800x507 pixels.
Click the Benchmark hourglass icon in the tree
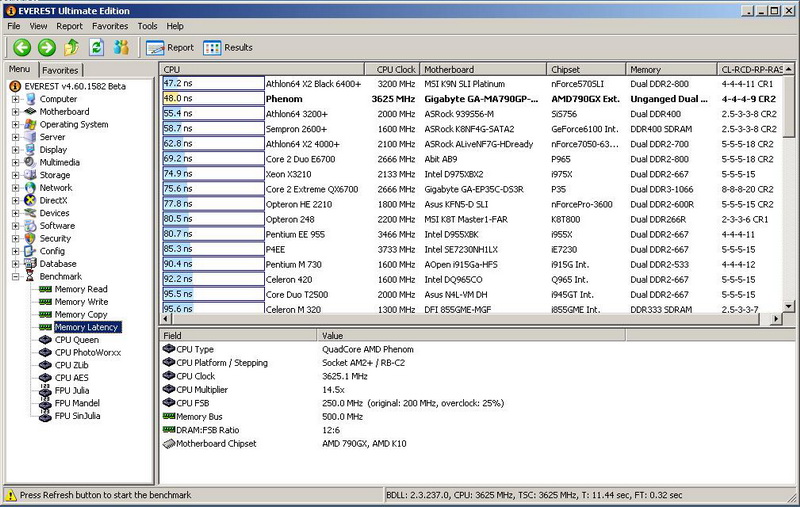[x=31, y=276]
